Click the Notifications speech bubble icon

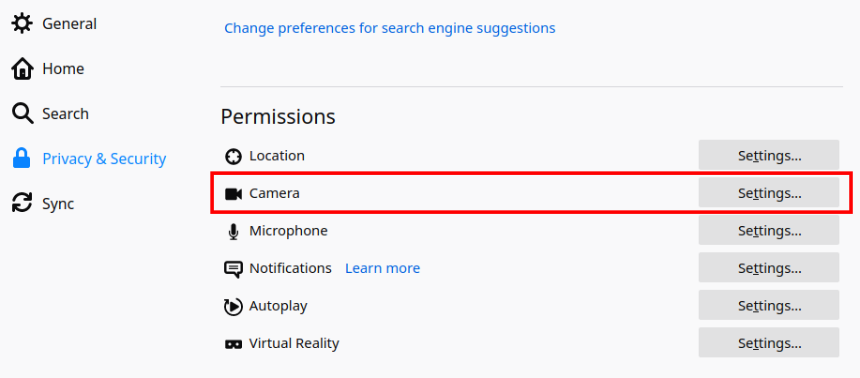click(x=234, y=269)
